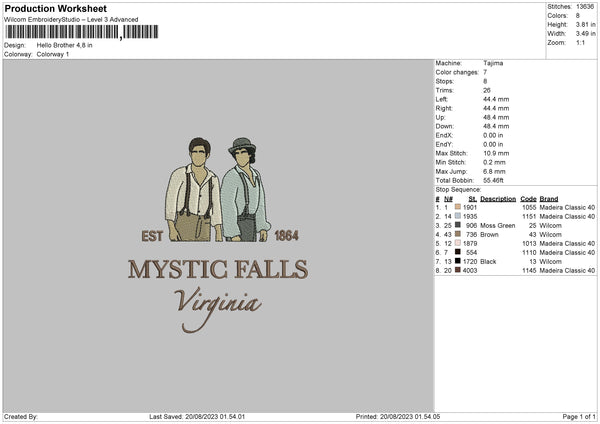Click the 'Created By:' footer label

[21, 416]
